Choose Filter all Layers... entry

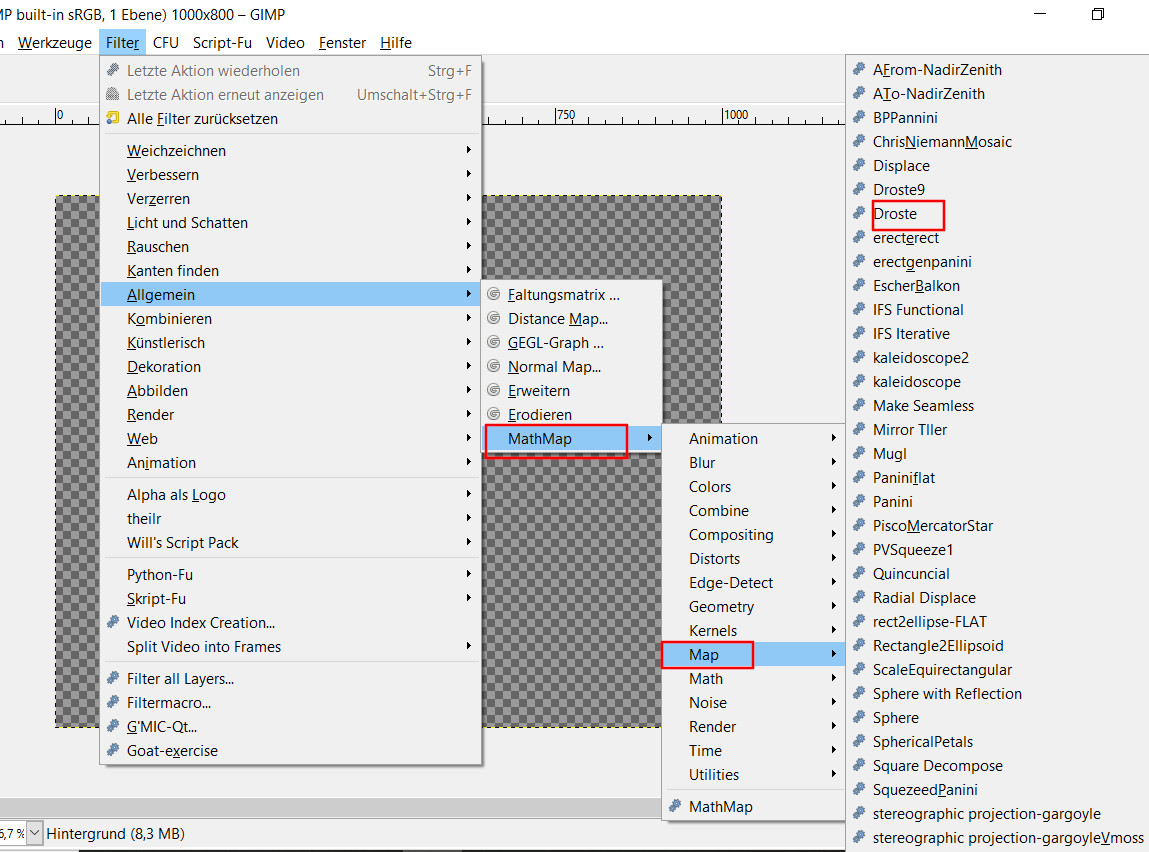click(180, 679)
